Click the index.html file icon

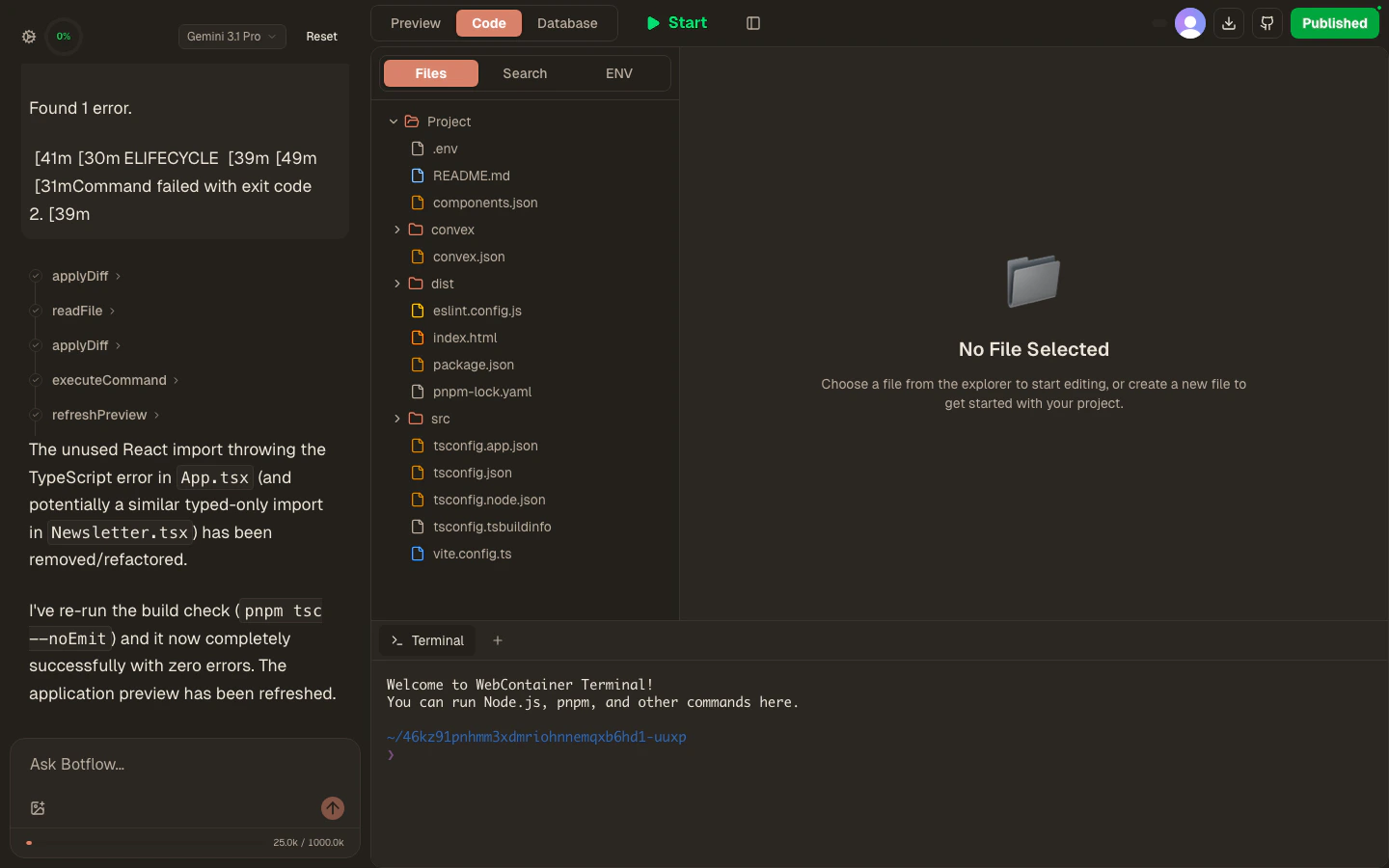pos(418,338)
